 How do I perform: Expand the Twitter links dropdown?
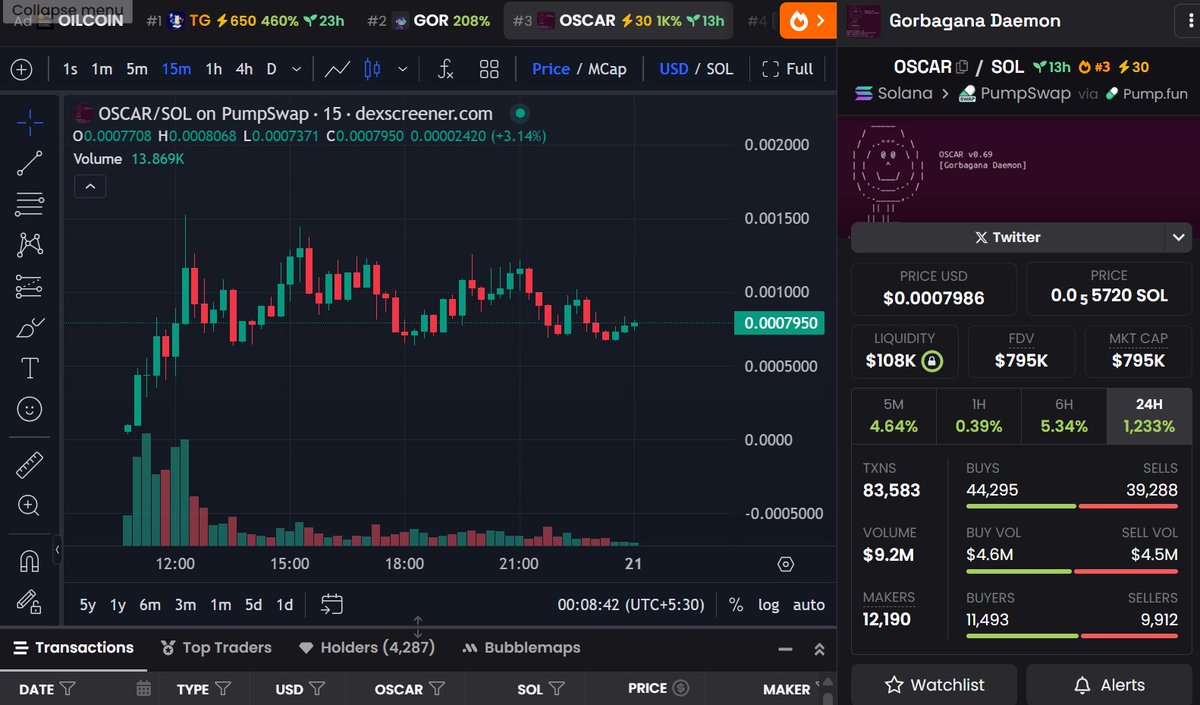click(x=1178, y=237)
